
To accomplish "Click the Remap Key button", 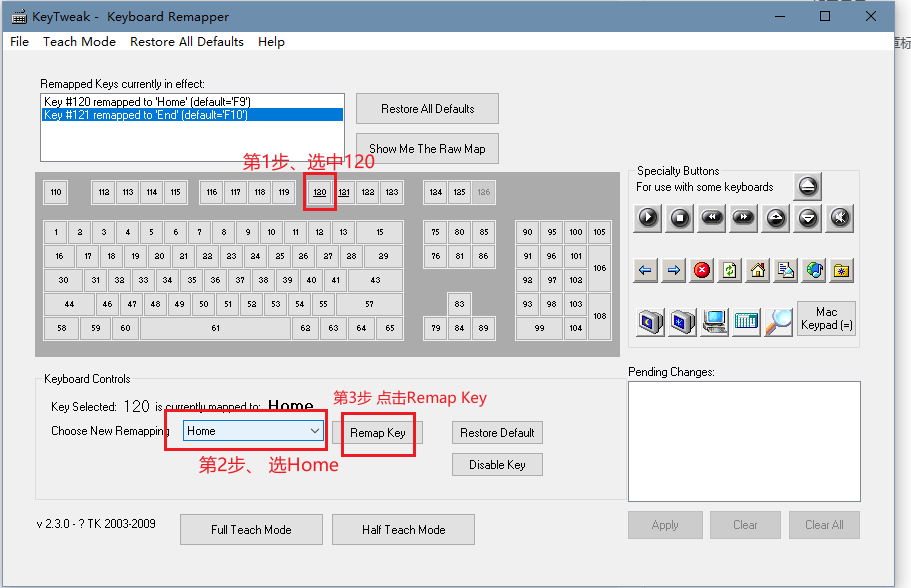I will coord(378,433).
